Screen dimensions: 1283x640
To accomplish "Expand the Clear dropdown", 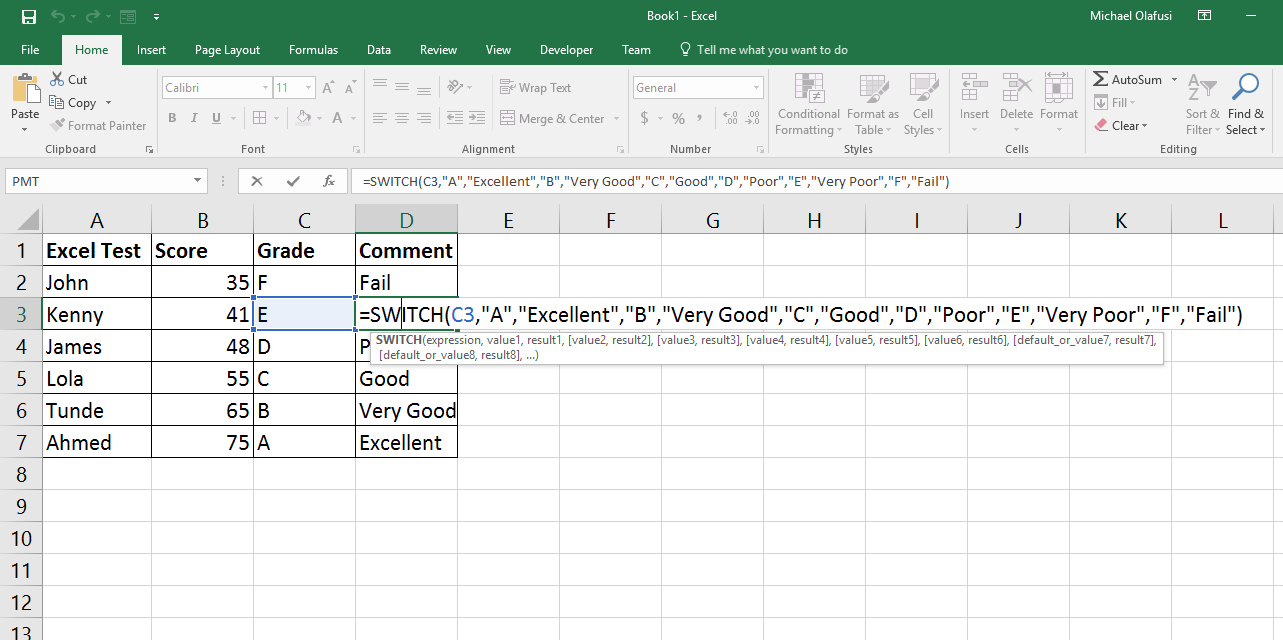I will tap(1145, 125).
